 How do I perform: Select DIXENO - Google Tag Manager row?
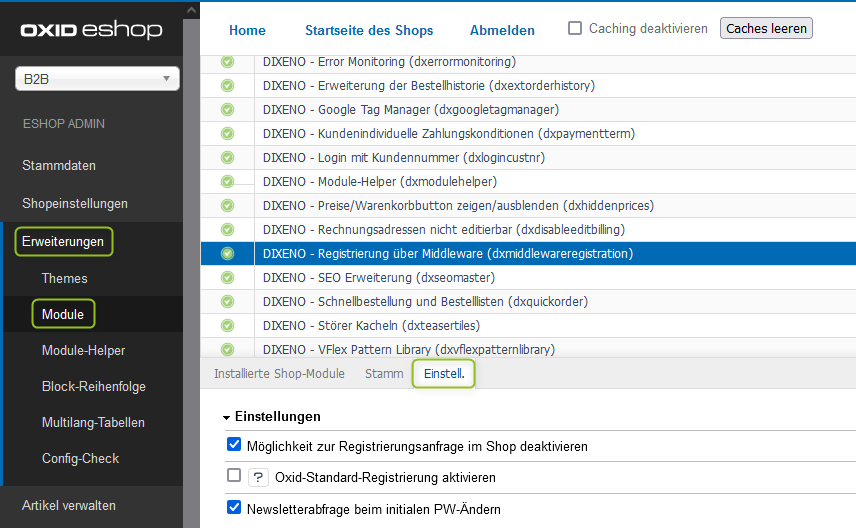click(x=528, y=110)
